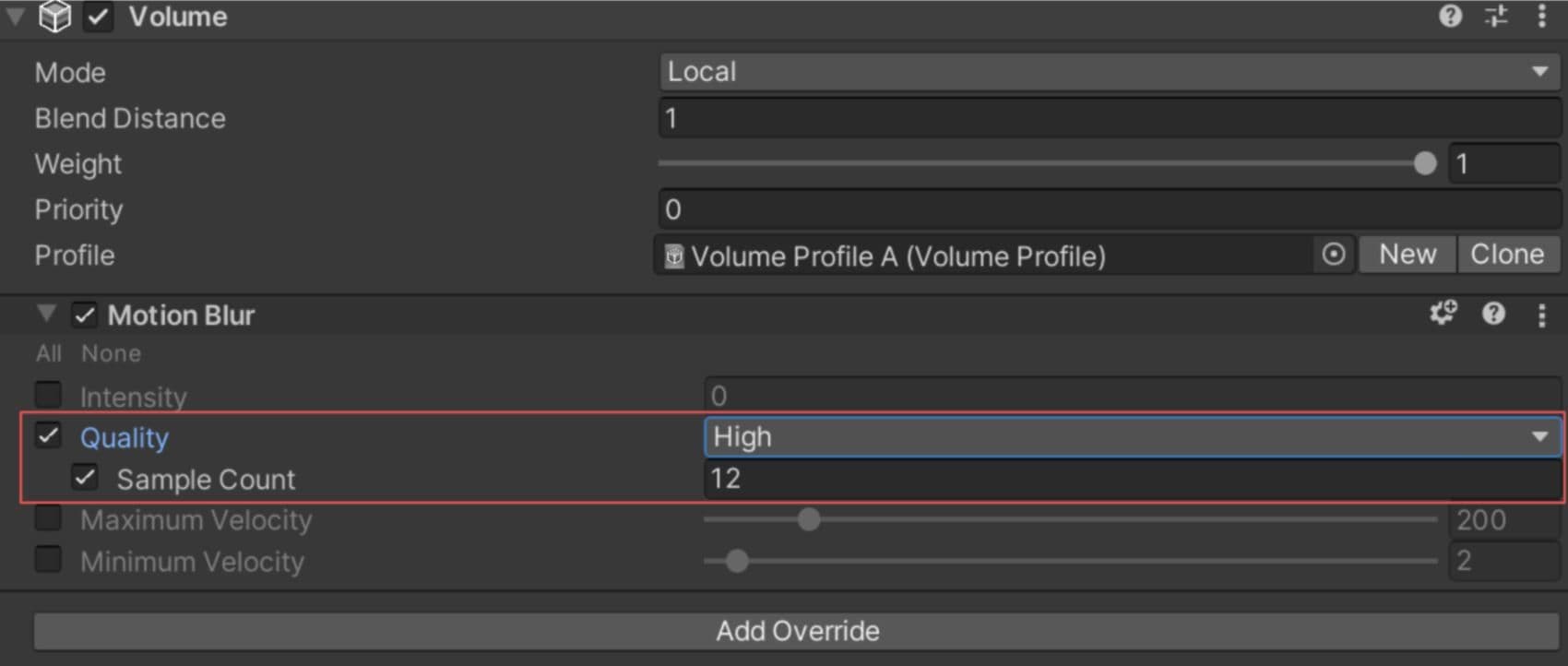Enable the Intensity override checkbox
Screen dimensions: 1568x666
tap(48, 395)
